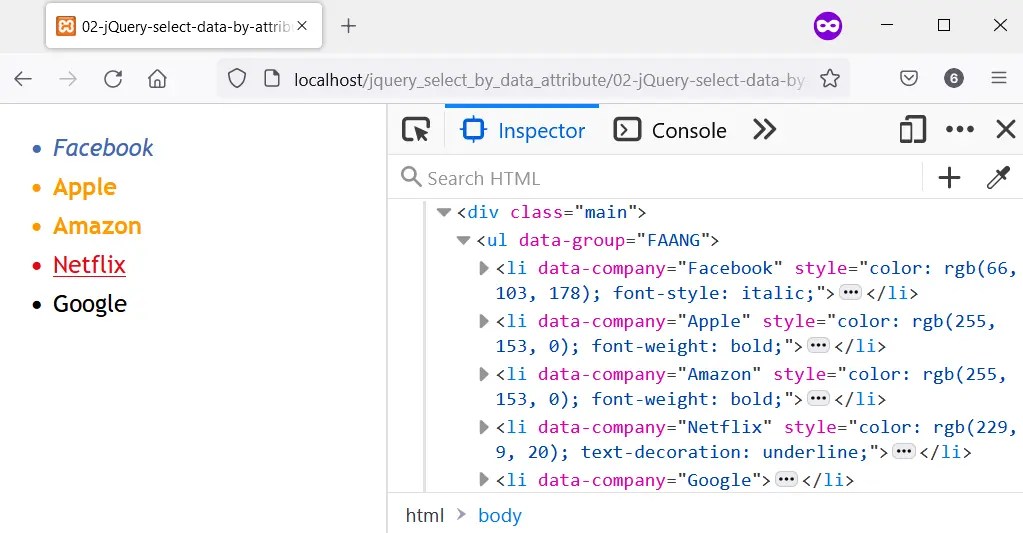The height and width of the screenshot is (533, 1023).
Task: Close the developer tools panel
Action: tap(1005, 129)
